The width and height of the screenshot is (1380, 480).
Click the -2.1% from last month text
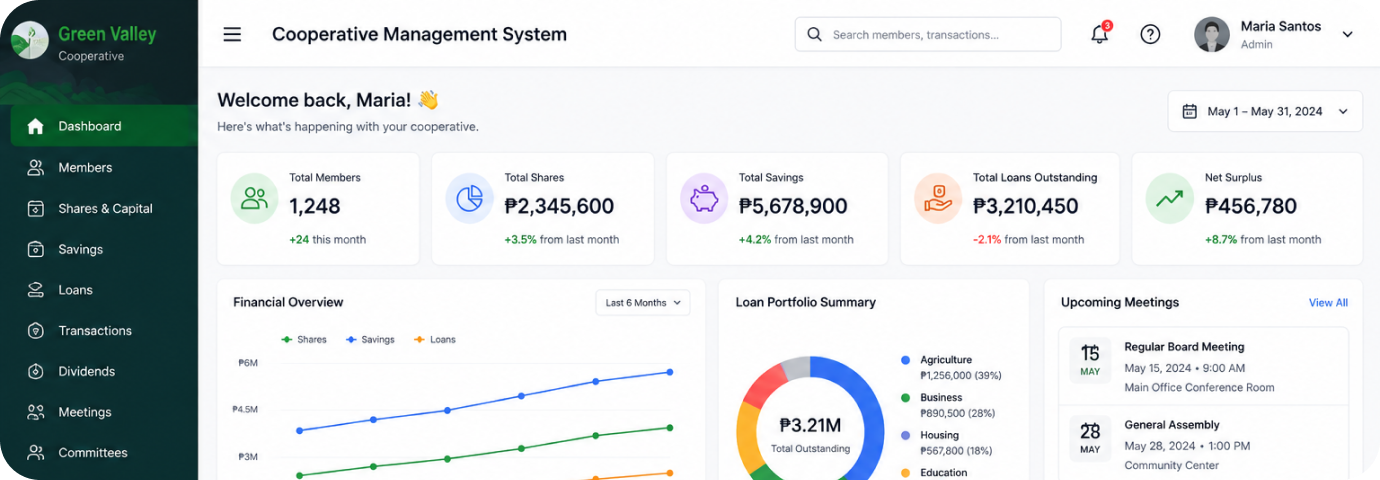point(1028,240)
